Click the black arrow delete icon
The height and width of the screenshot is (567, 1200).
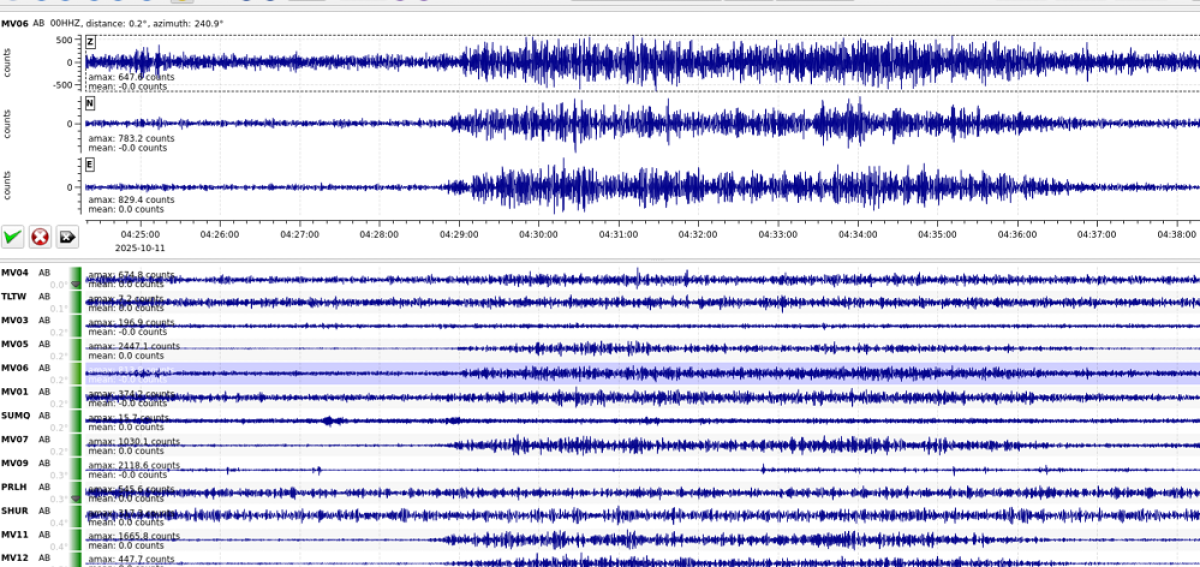pyautogui.click(x=67, y=237)
